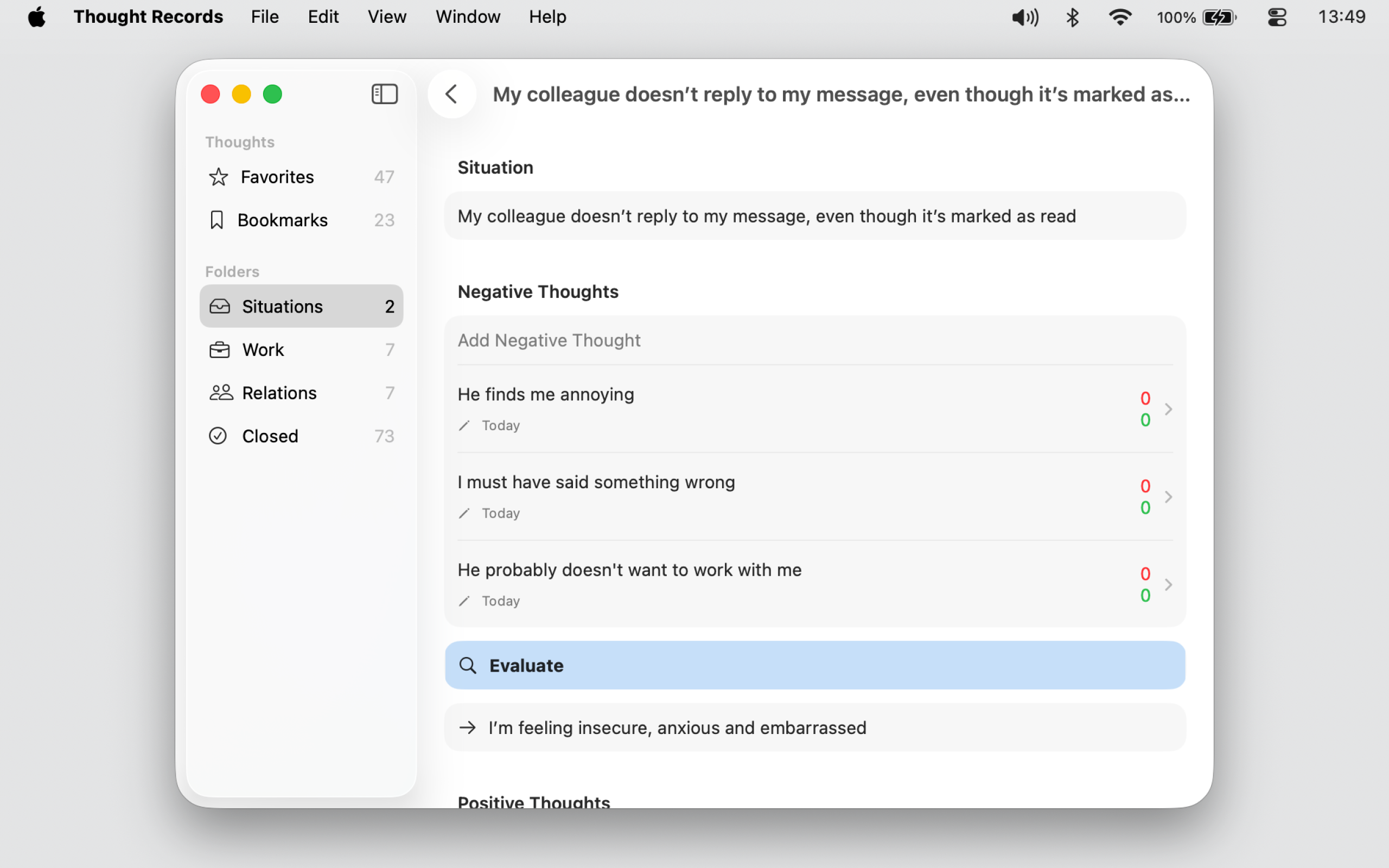
Task: Go back using the chevron button
Action: (x=452, y=94)
